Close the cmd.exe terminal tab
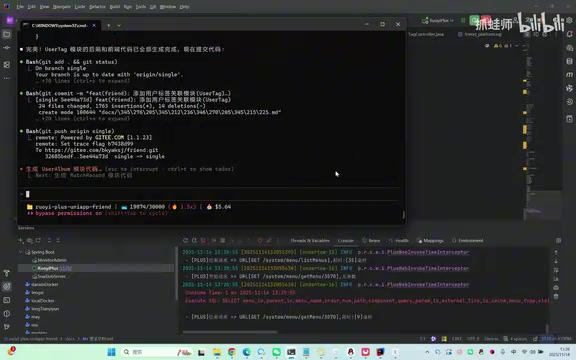This screenshot has height=360, width=576. coord(94,25)
